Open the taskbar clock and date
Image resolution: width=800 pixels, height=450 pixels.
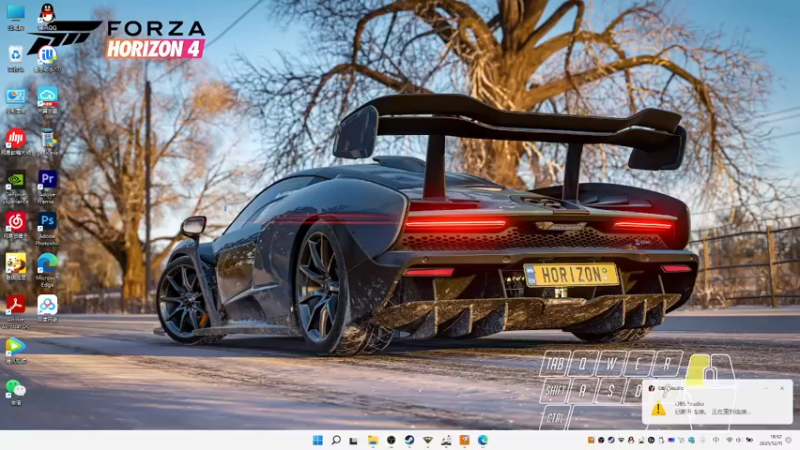point(771,440)
